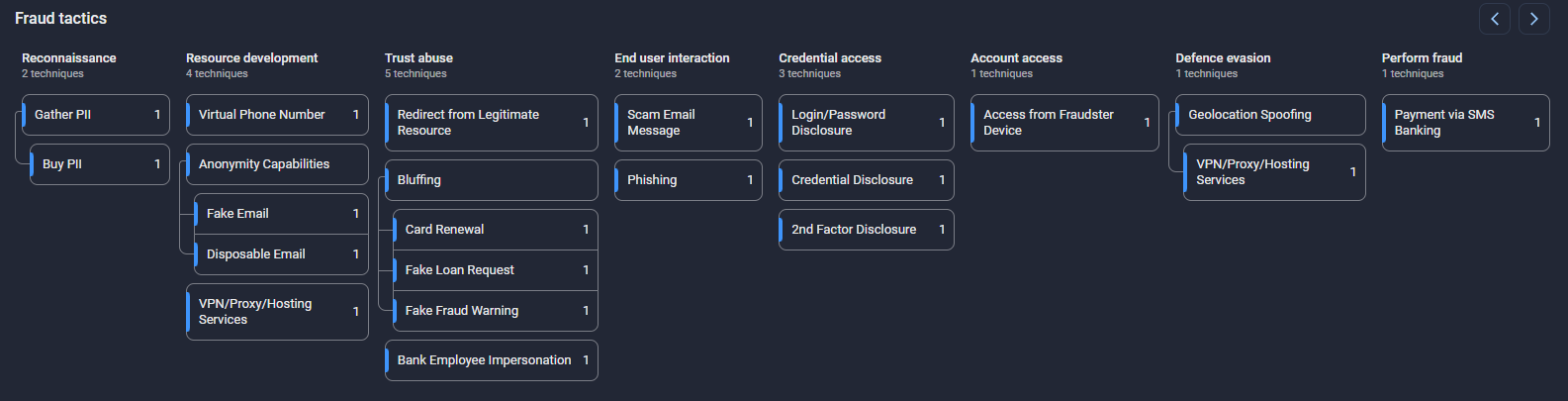Select Fake Loan Request item
This screenshot has height=401, width=1568.
click(x=495, y=270)
